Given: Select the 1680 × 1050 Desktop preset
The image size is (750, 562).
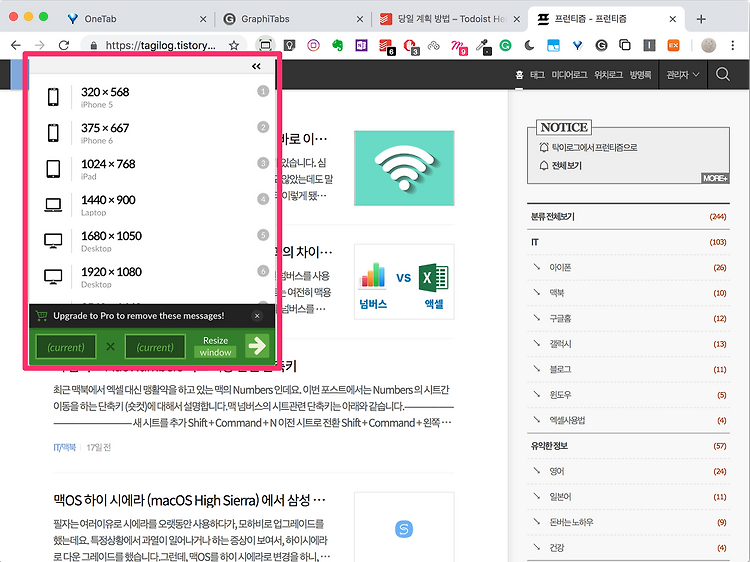Looking at the screenshot, I should pos(152,241).
